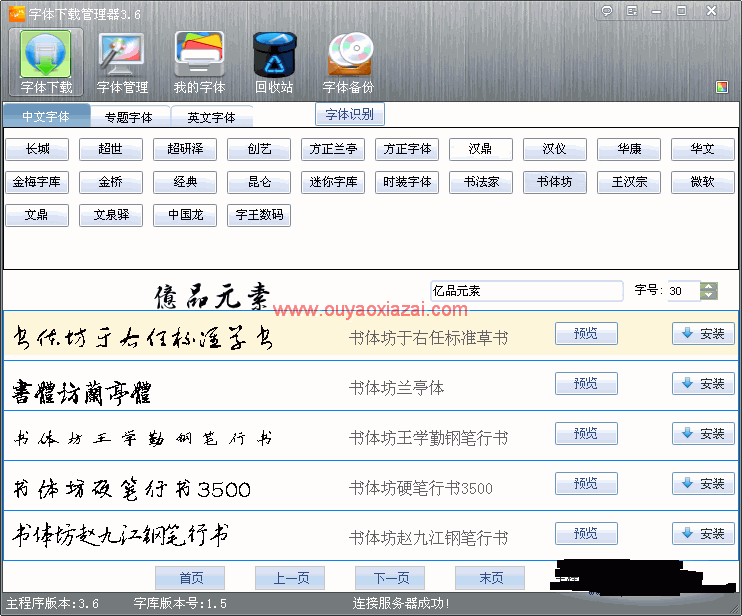Select the 金桥 font category
Image resolution: width=742 pixels, height=616 pixels.
point(111,182)
